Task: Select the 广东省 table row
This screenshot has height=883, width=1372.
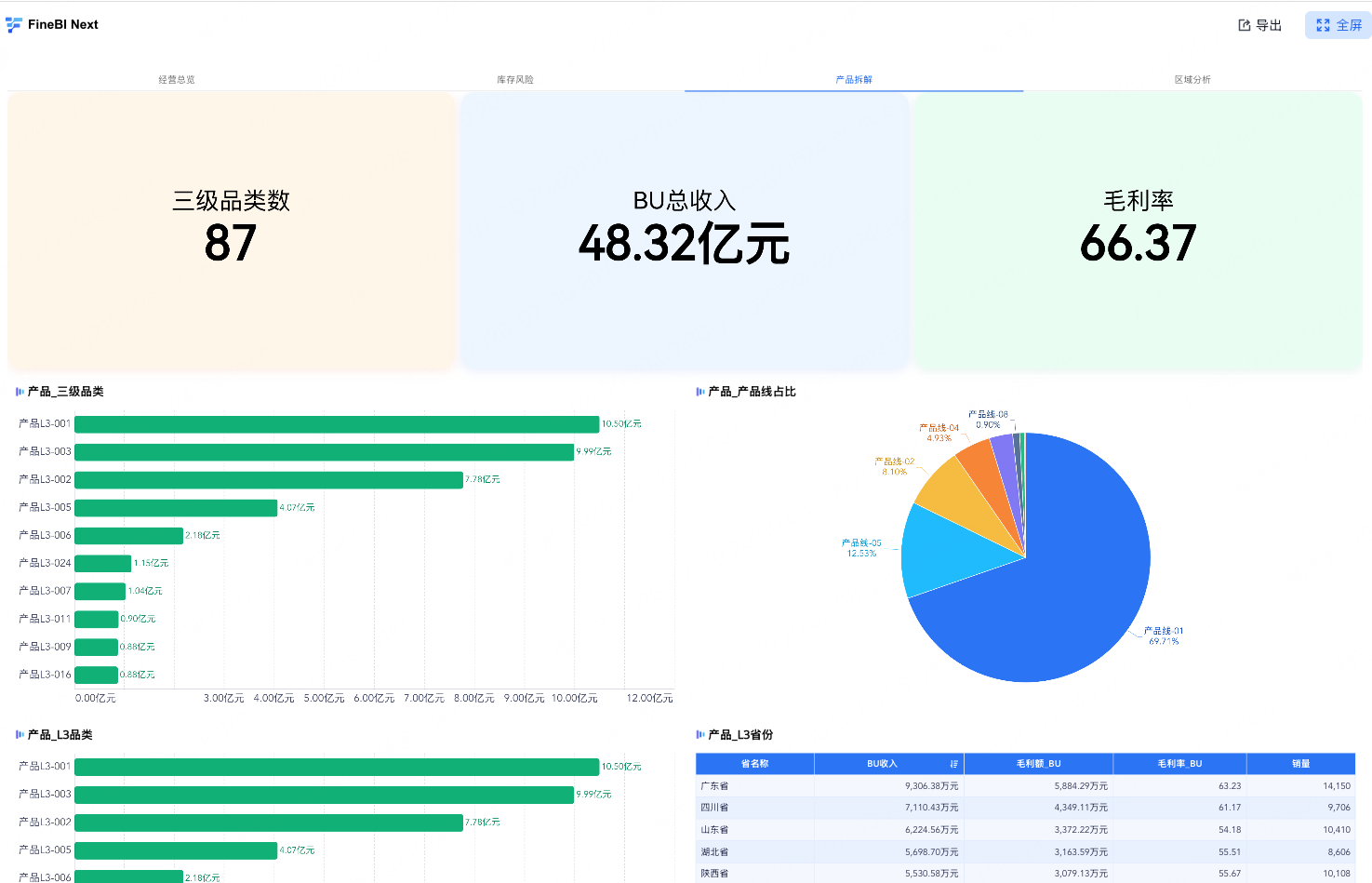Action: tap(1025, 786)
